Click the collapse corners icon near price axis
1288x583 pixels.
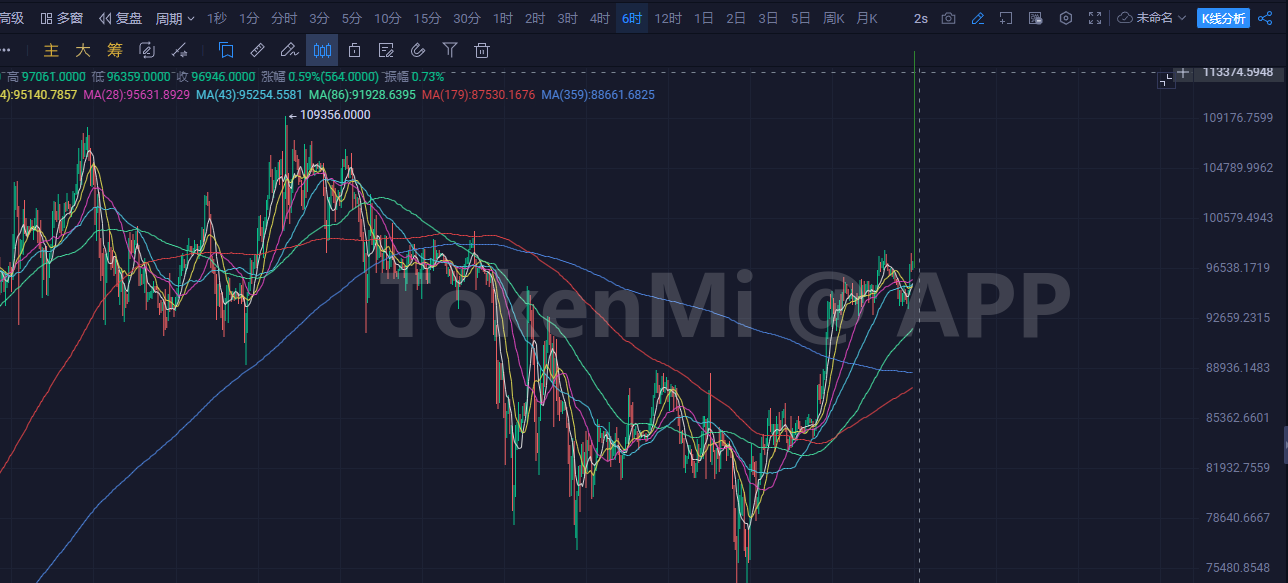[x=1165, y=80]
